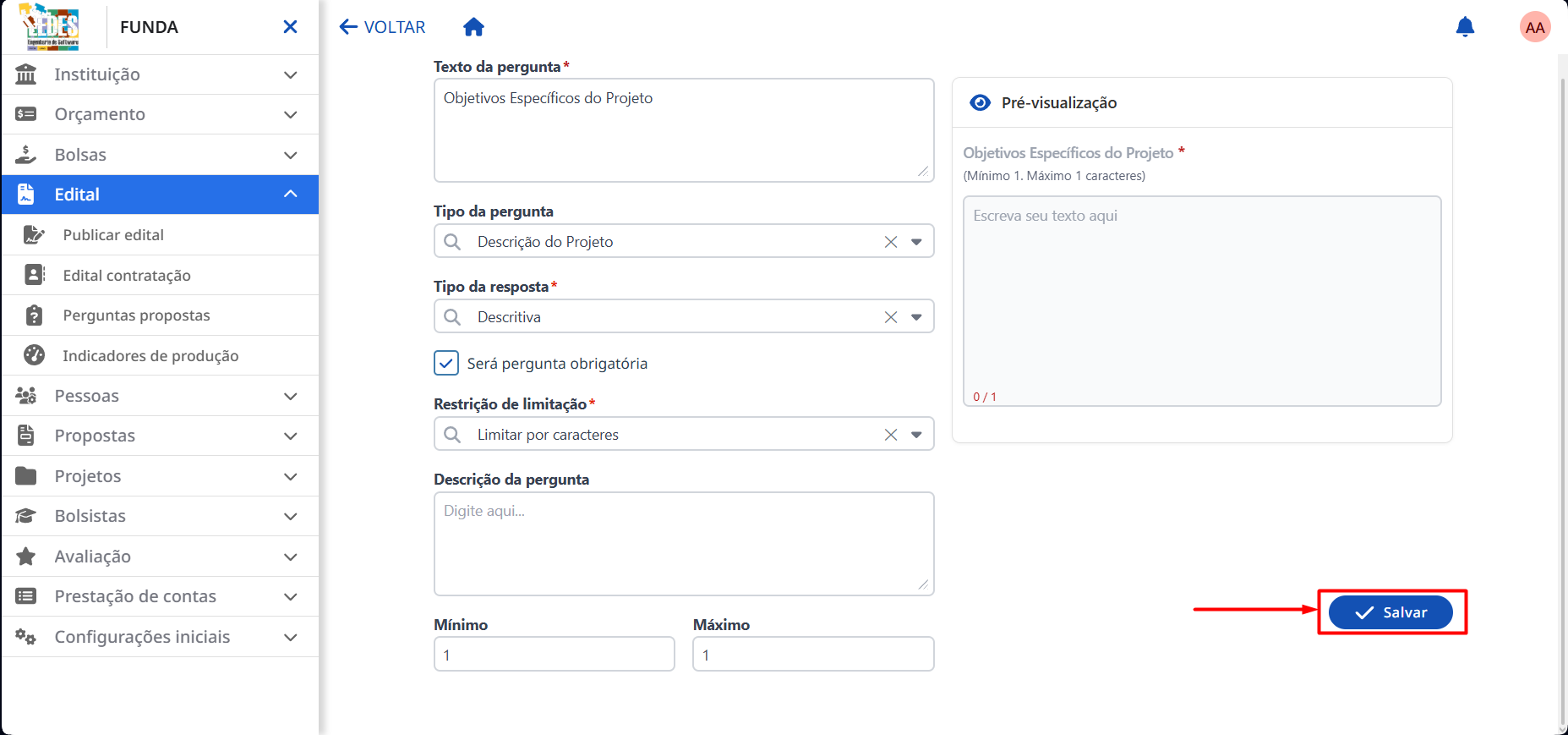This screenshot has height=735, width=1568.
Task: Expand the Prestação de contas chevron
Action: tap(291, 596)
